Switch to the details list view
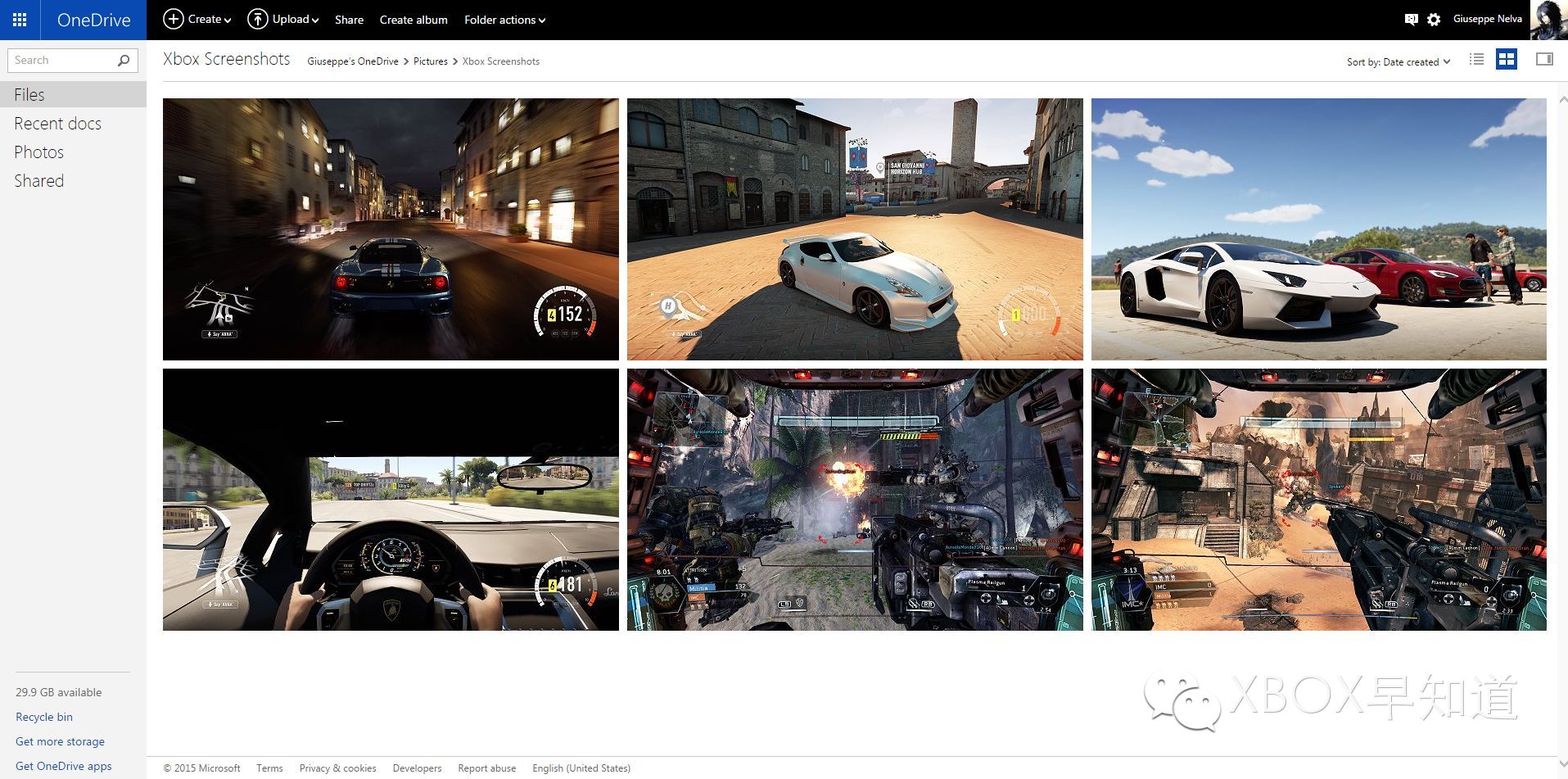This screenshot has width=1568, height=779. coord(1476,59)
